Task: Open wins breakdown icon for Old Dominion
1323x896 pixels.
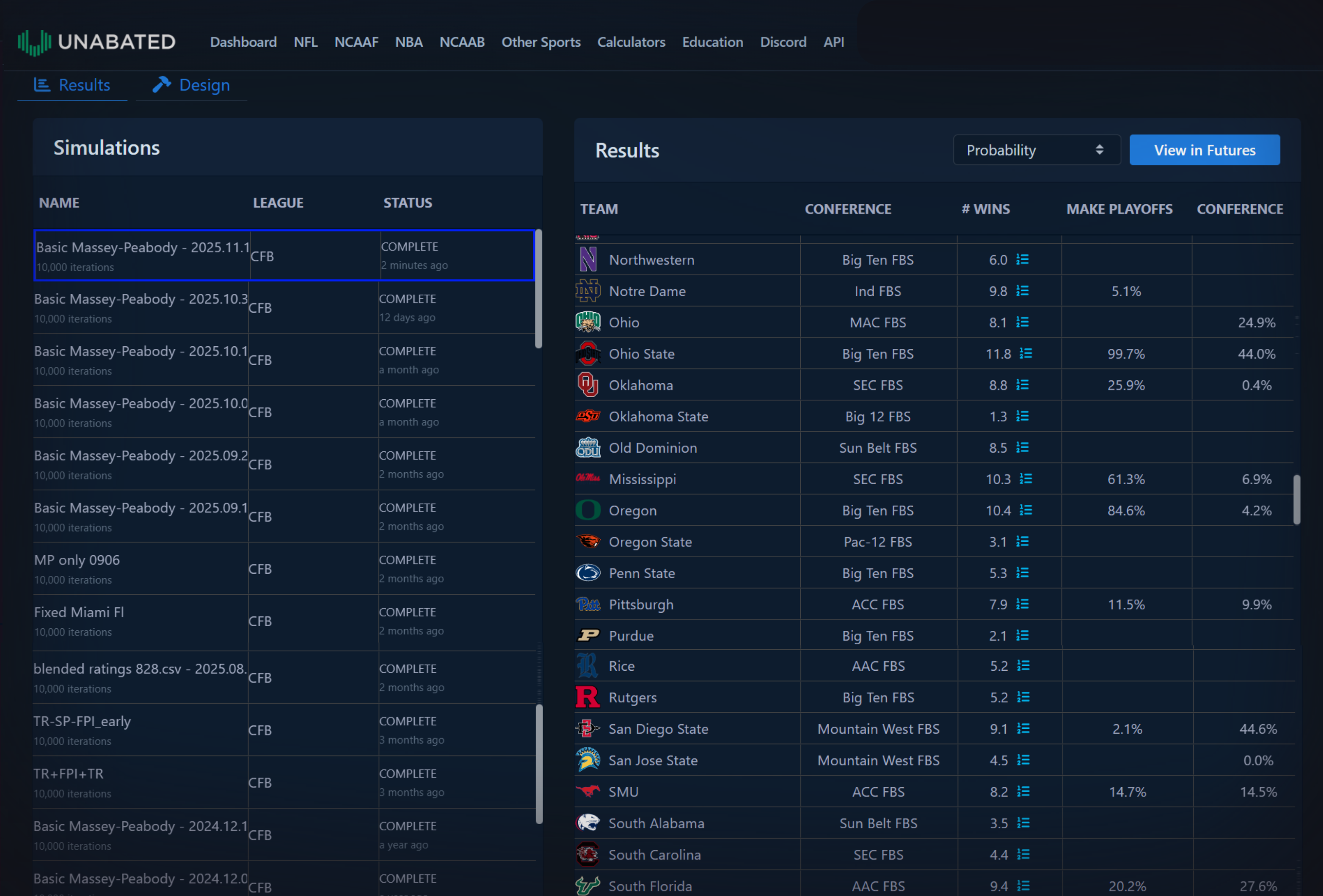Action: [x=1023, y=448]
